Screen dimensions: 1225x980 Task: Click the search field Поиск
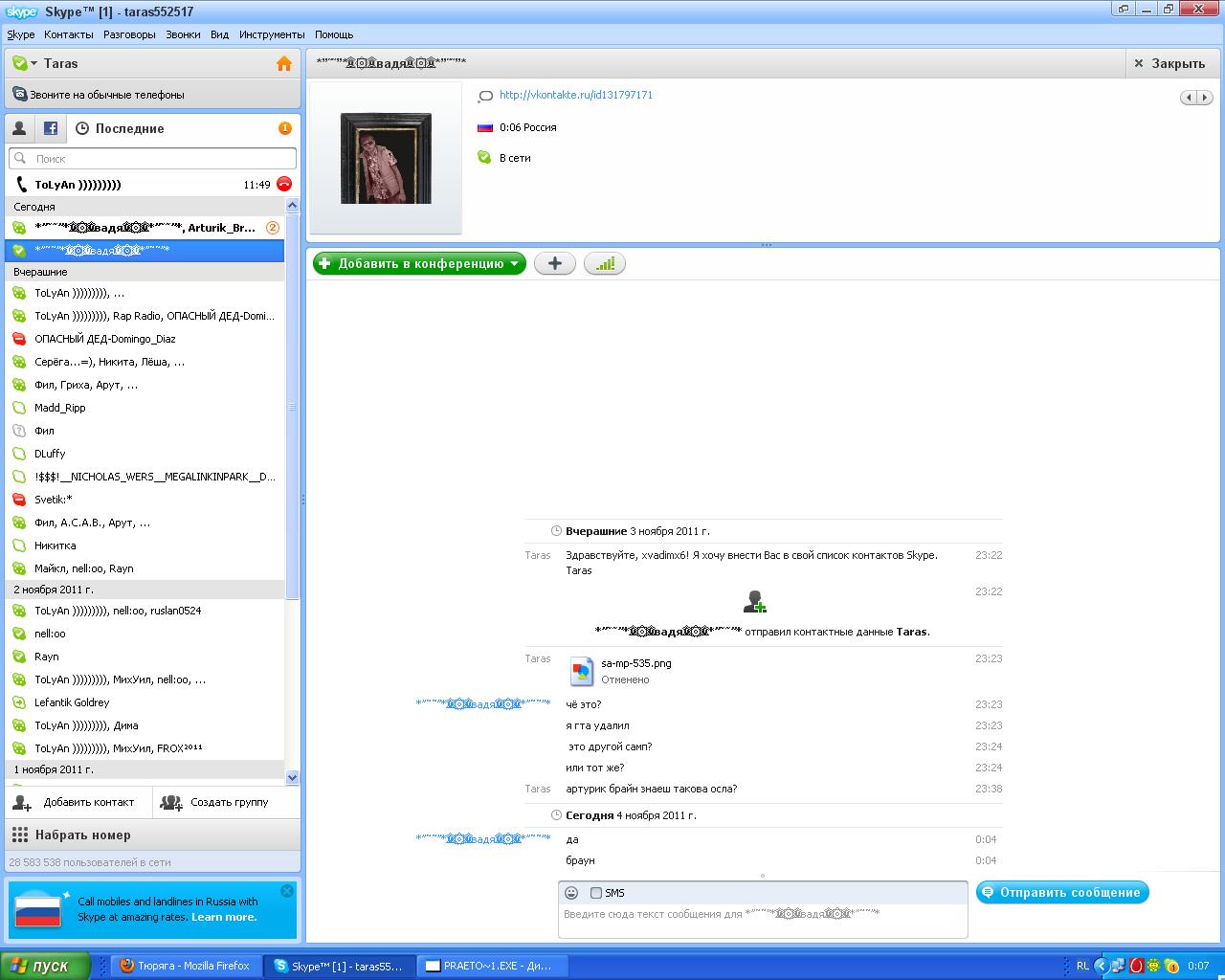(x=152, y=159)
